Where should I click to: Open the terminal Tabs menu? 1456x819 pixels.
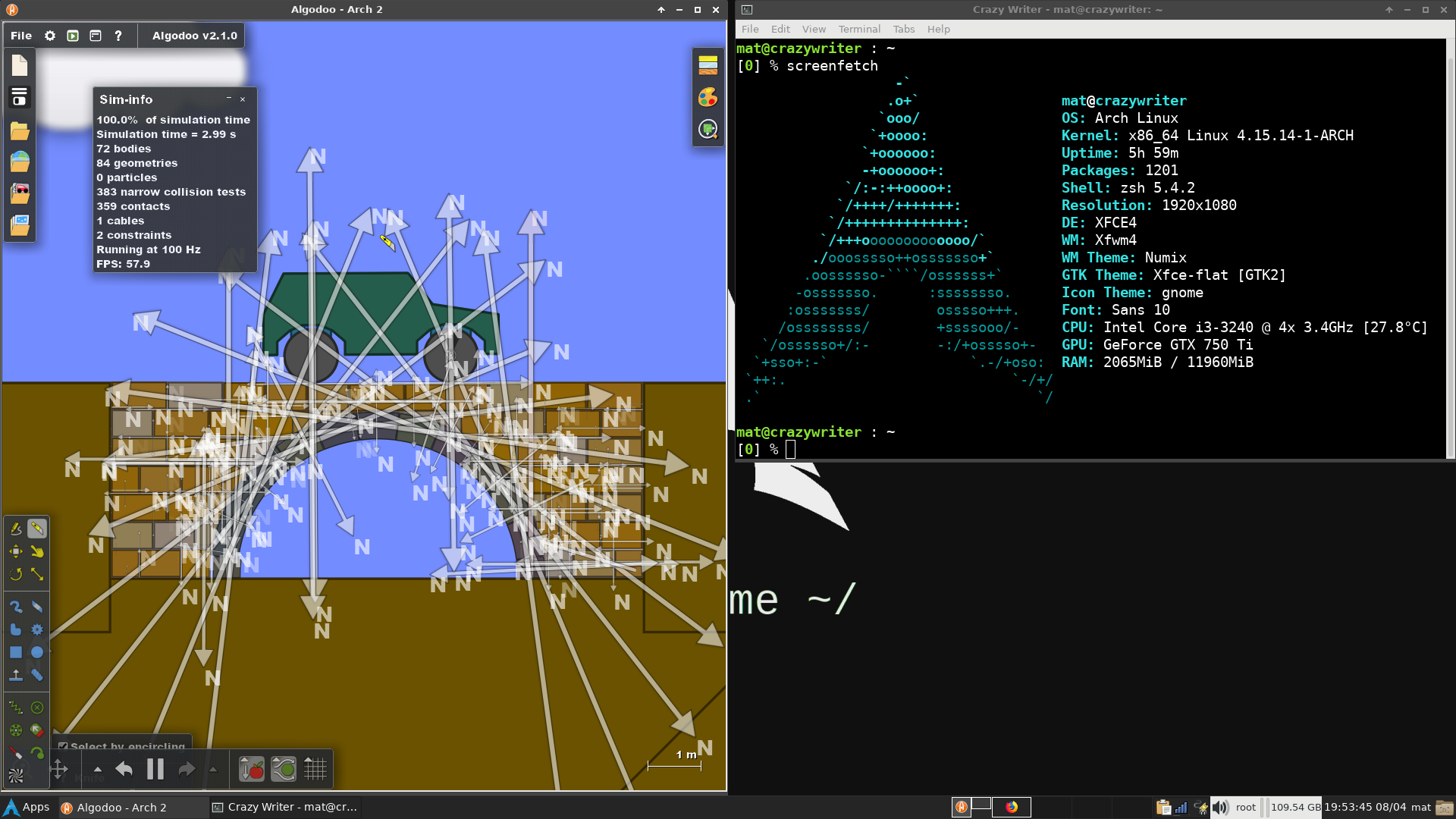point(903,29)
